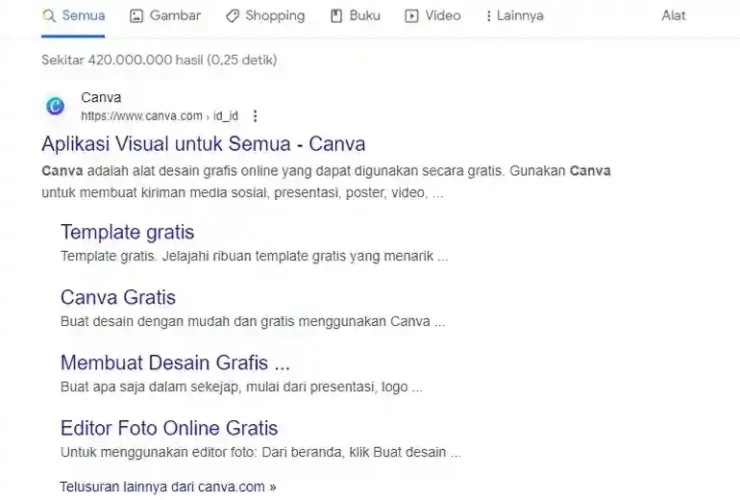Open the three-dot menu beside canva.com URL
740x500 pixels.
(x=255, y=116)
